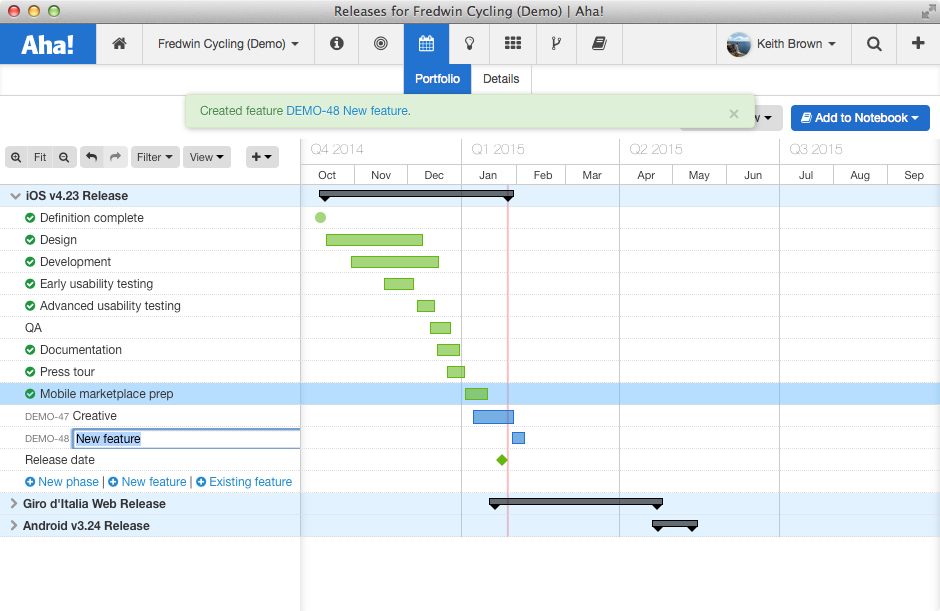Toggle the Mobile marketplace prep check mark
This screenshot has height=611, width=940.
point(30,394)
